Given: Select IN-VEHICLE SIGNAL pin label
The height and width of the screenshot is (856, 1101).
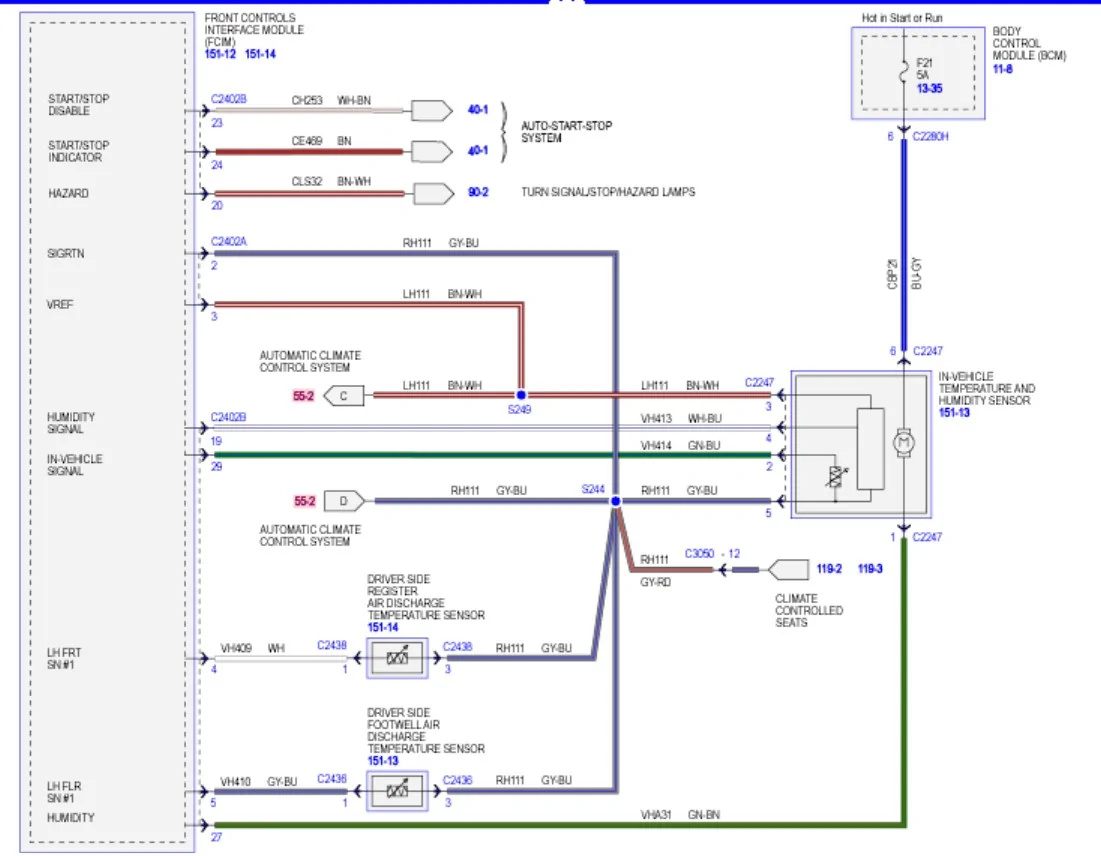Looking at the screenshot, I should [74, 465].
